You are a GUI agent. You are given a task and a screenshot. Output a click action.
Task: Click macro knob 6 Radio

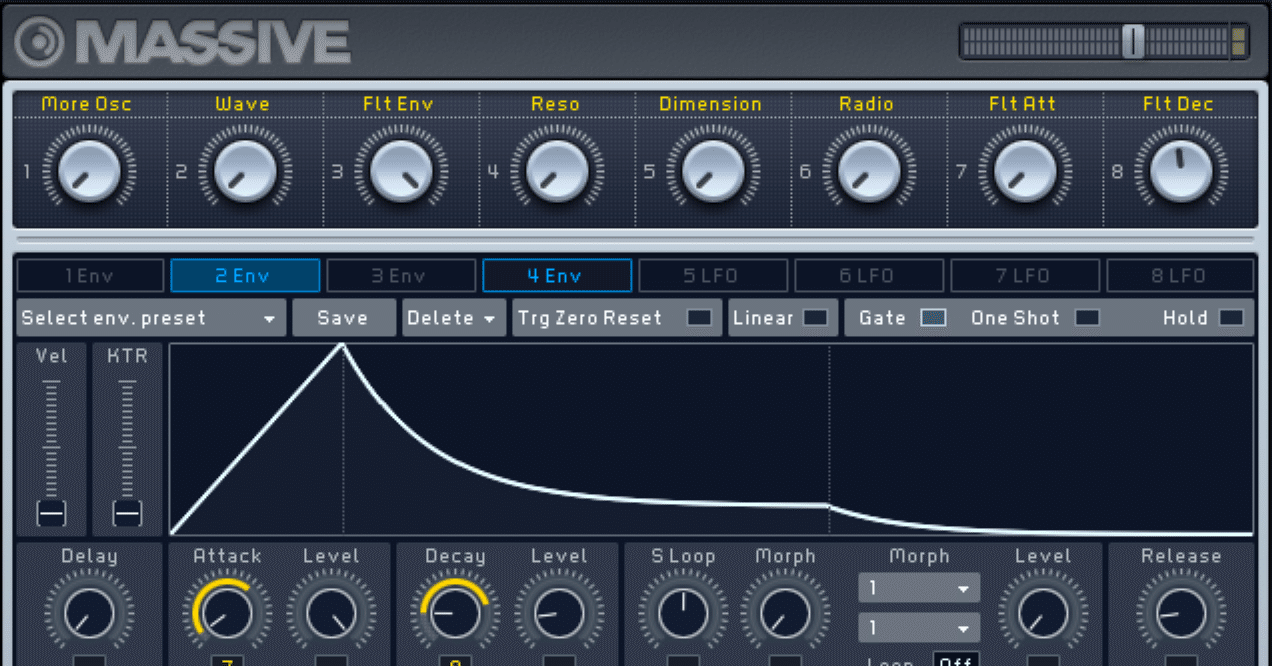tap(870, 171)
